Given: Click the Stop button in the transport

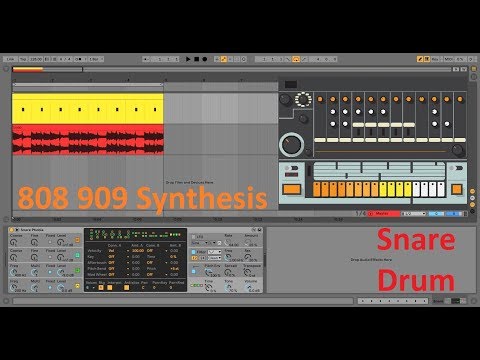Looking at the screenshot, I should coord(197,59).
